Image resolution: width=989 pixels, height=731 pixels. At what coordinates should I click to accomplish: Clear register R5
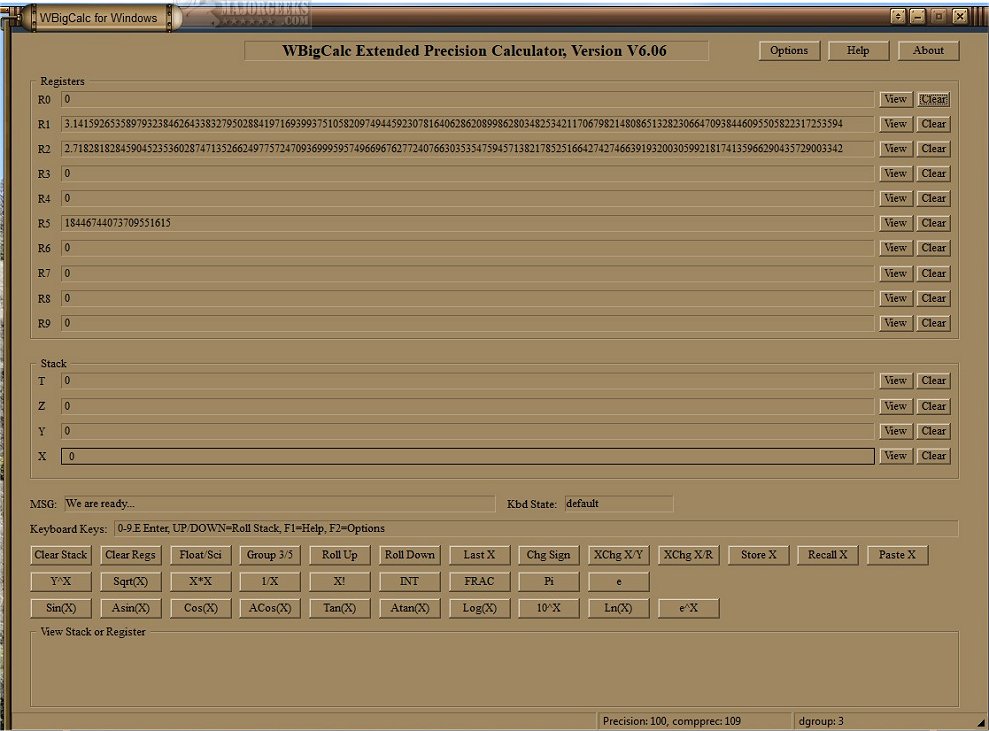(933, 223)
